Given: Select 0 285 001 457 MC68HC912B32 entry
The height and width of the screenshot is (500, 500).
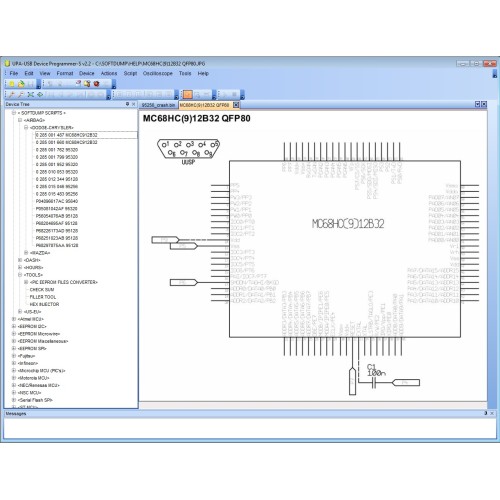Looking at the screenshot, I should point(67,135).
